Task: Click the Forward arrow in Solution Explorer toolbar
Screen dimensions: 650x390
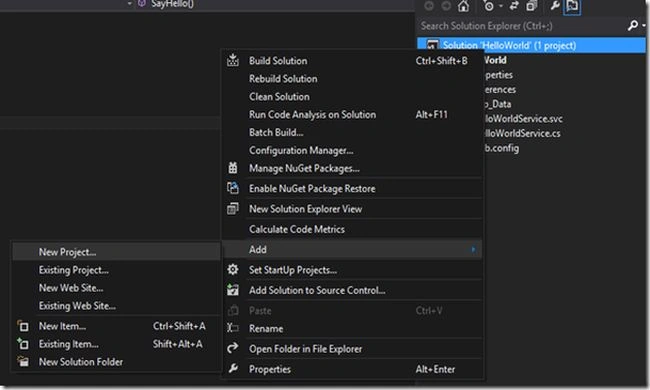Action: pyautogui.click(x=446, y=6)
